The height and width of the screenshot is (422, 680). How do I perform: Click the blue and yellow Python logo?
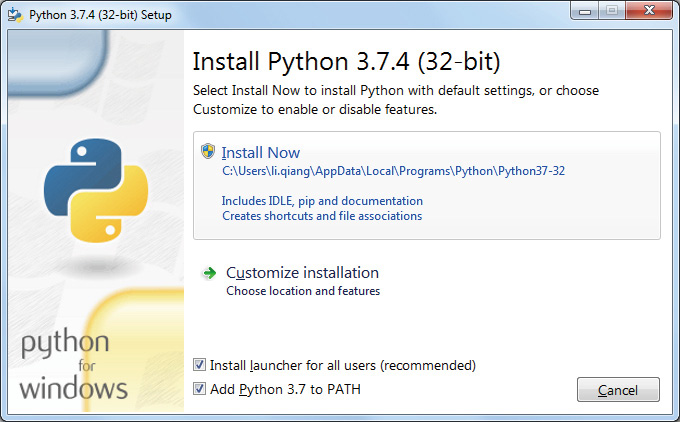click(x=96, y=190)
